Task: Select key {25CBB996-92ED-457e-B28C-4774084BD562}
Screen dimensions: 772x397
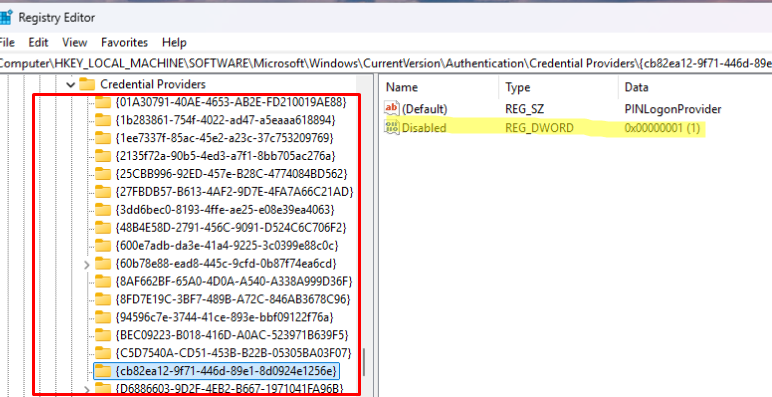Action: pyautogui.click(x=232, y=174)
